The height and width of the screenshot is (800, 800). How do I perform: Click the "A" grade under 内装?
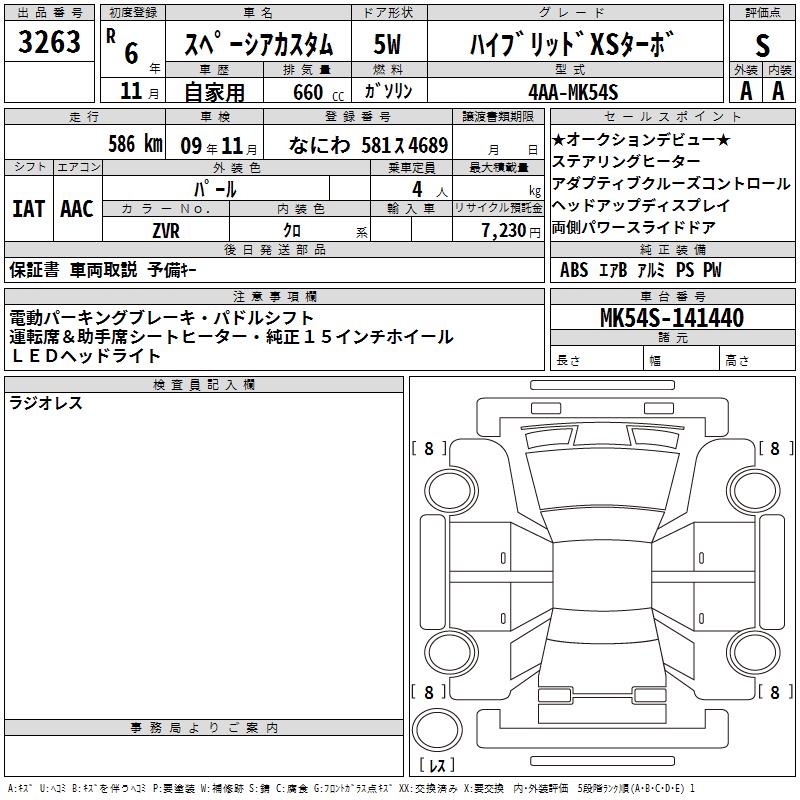pyautogui.click(x=778, y=91)
